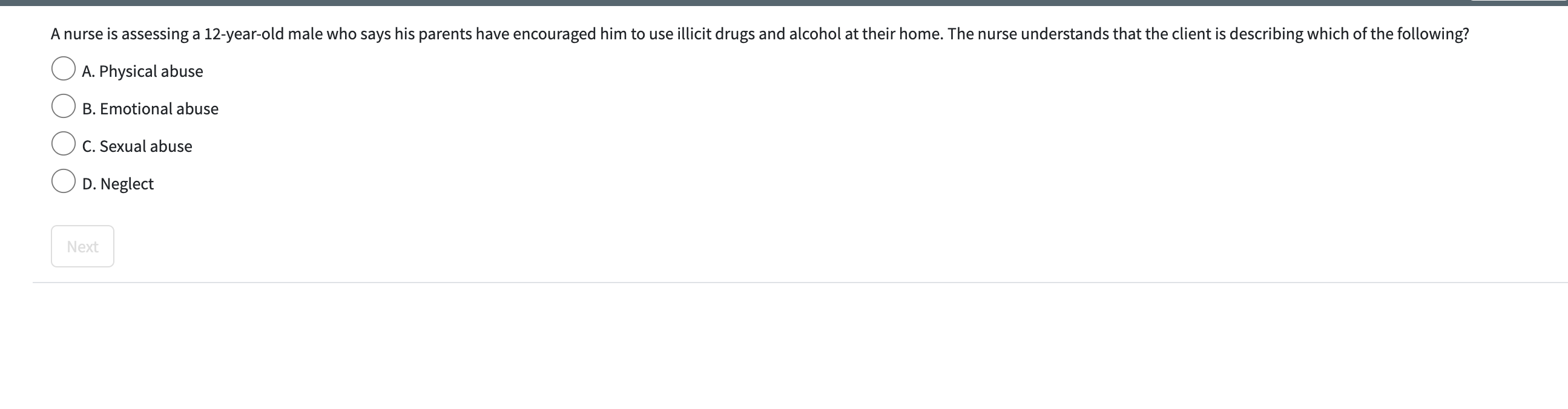1568x409 pixels.
Task: Select radio button for C. Sexual abuse
Action: tap(64, 143)
